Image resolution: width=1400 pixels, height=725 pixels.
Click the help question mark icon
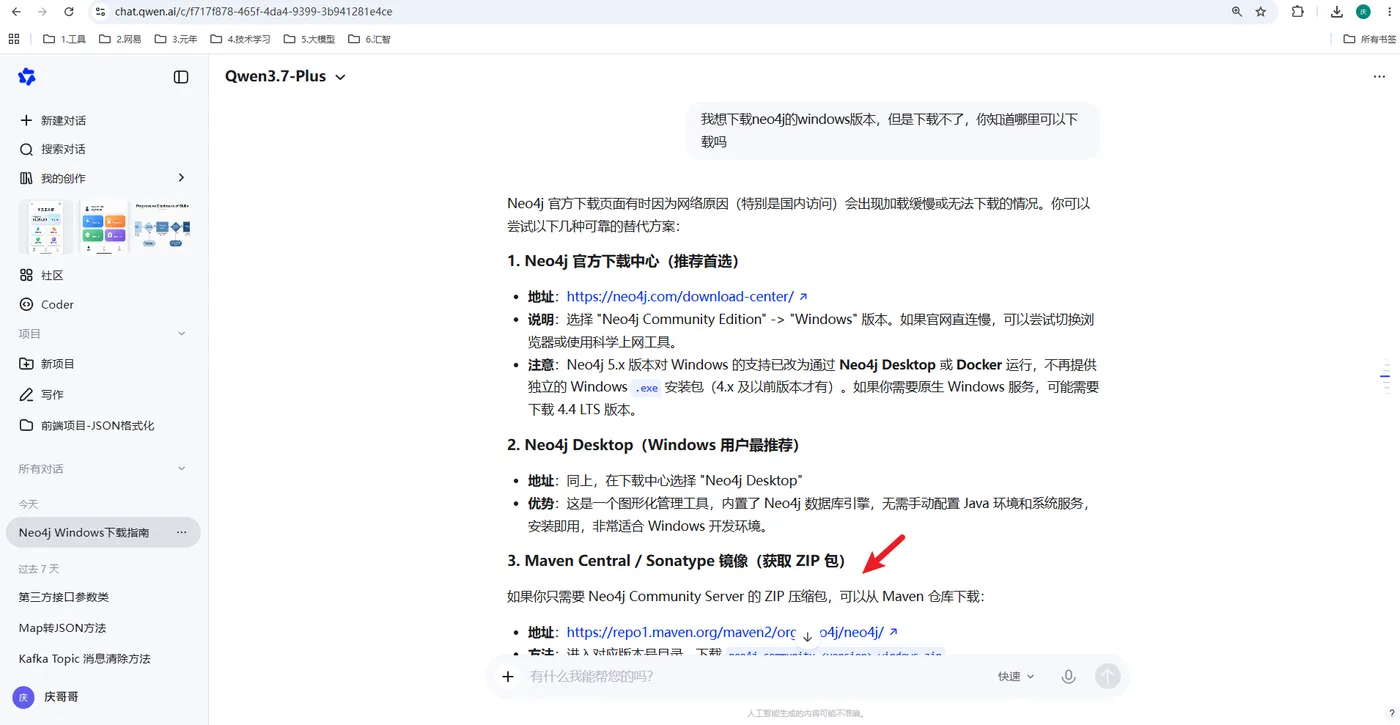tap(1392, 713)
